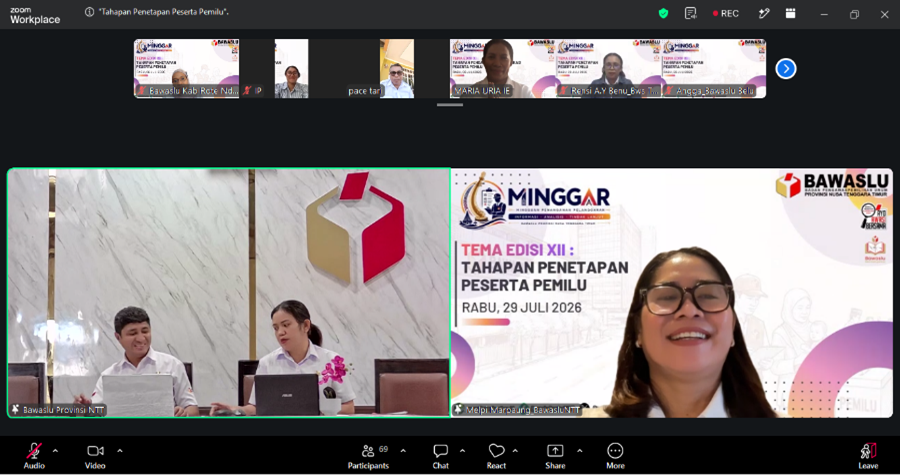Viewport: 900px width, 475px height.
Task: Open the Participants panel
Action: pos(368,457)
